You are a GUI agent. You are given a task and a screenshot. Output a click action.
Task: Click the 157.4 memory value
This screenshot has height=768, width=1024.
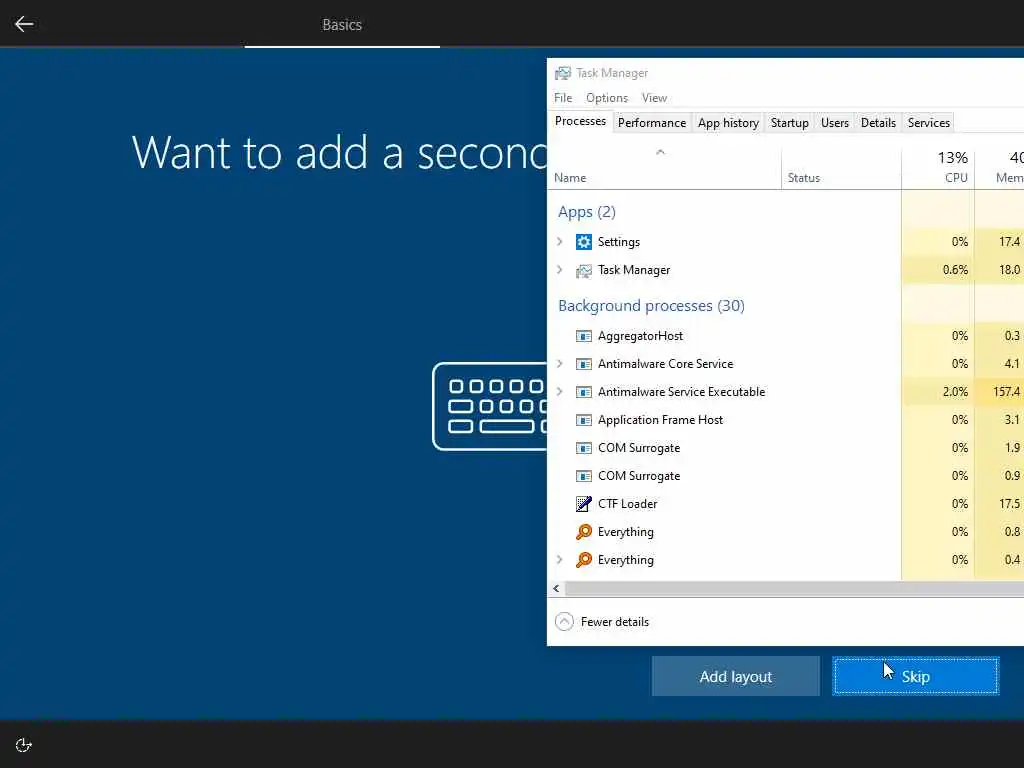(1006, 392)
